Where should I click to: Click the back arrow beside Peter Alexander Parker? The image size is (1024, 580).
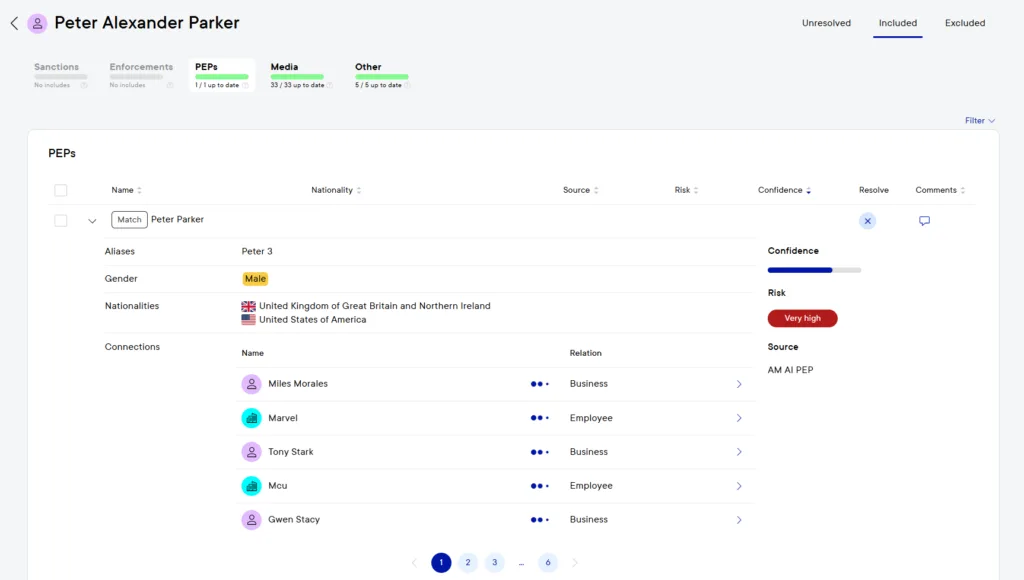click(x=14, y=23)
